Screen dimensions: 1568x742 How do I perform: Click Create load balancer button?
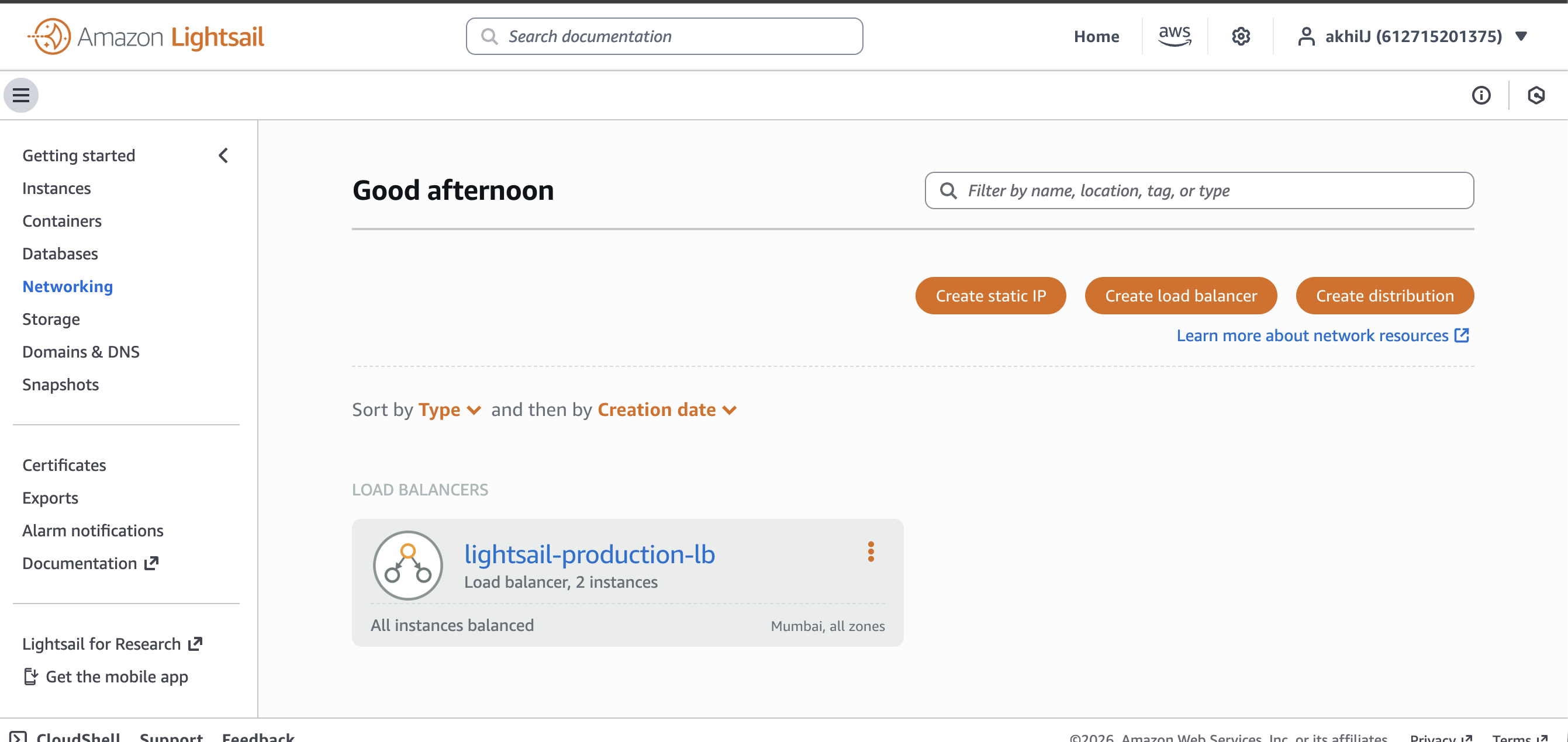pos(1181,296)
